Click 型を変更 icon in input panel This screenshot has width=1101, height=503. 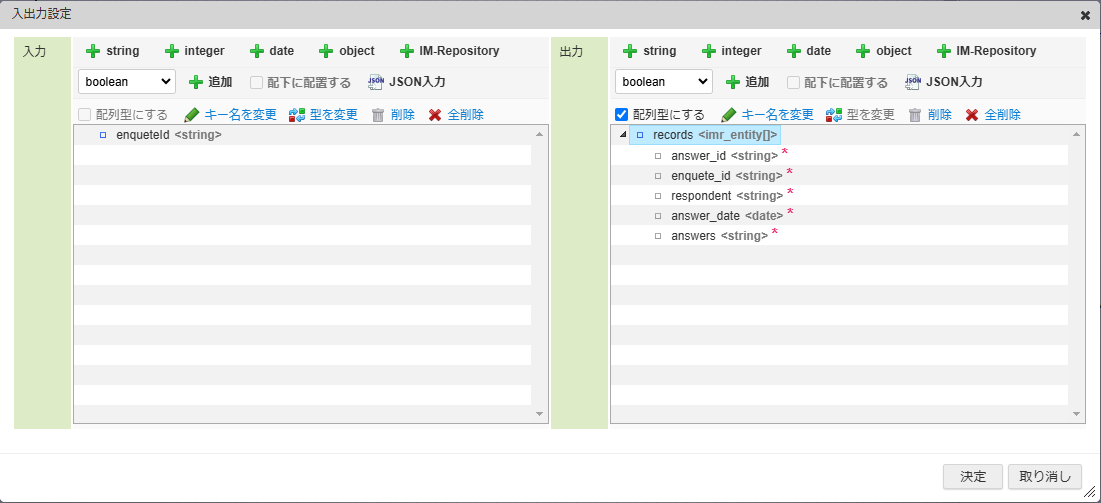297,115
